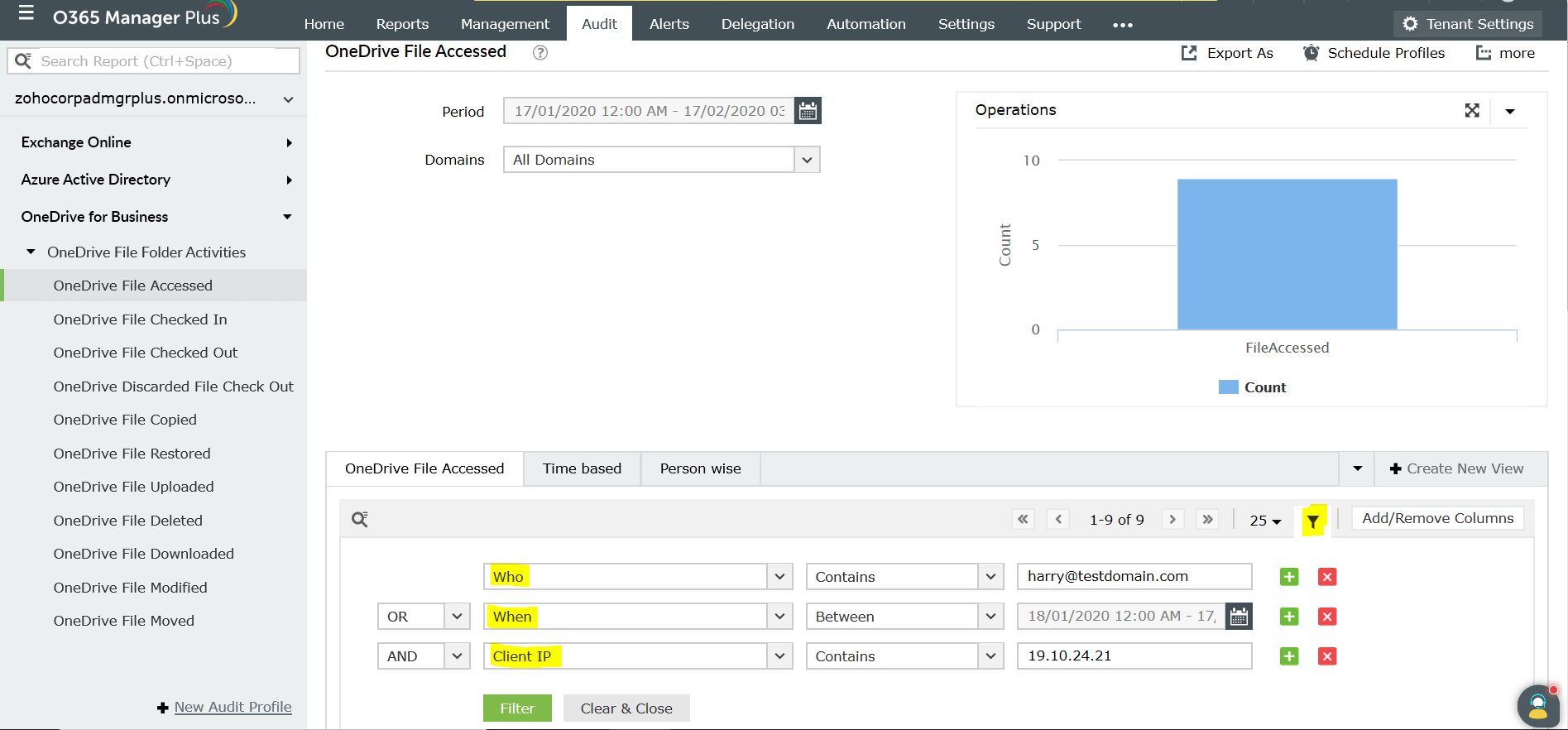Image resolution: width=1568 pixels, height=730 pixels.
Task: Open the hamburger navigation menu
Action: (x=26, y=13)
